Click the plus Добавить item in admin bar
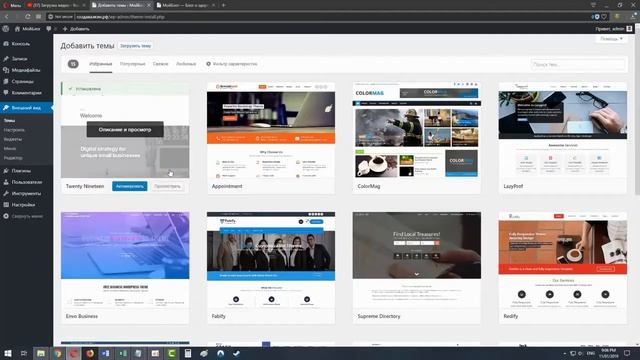Image resolution: width=640 pixels, height=360 pixels. pos(76,29)
